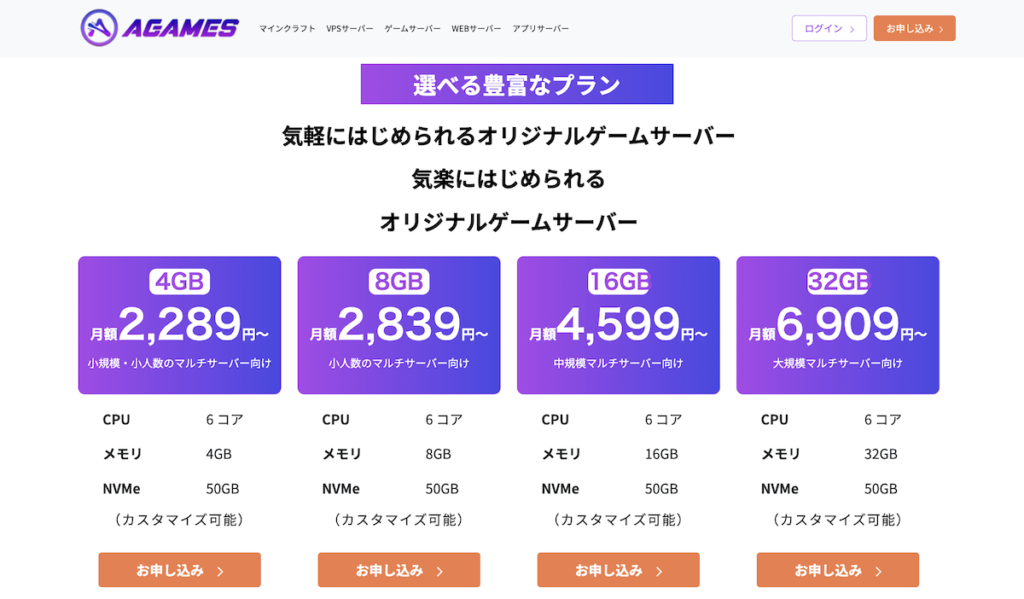Screen dimensions: 1024x599
Task: Click お申し込み under the 16GB plan
Action: coord(618,570)
